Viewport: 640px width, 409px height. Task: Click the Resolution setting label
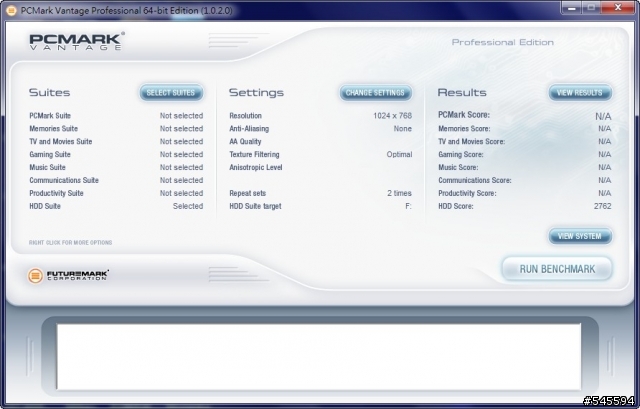(x=245, y=116)
